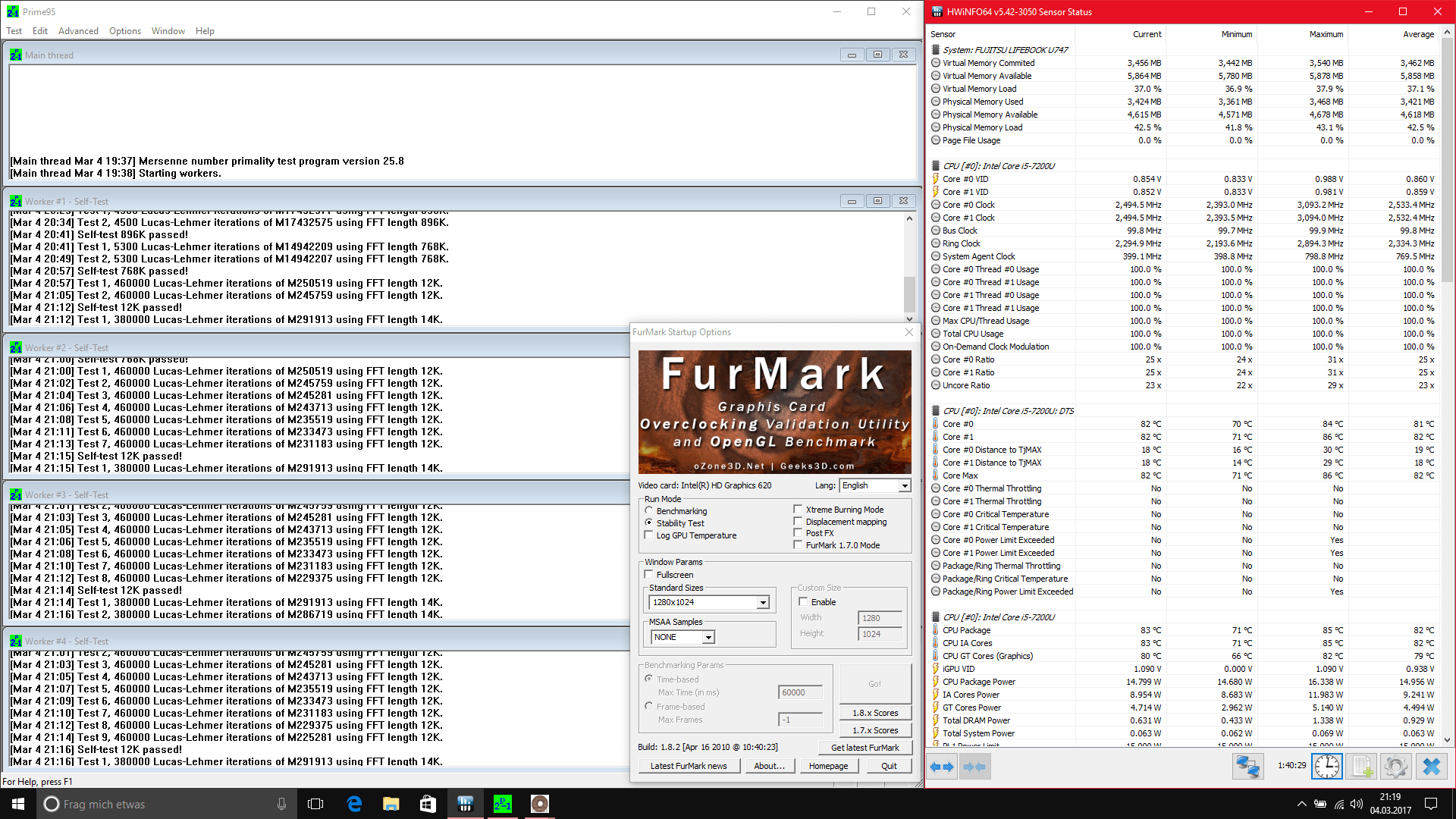
Task: Click the logging sheet with plus icon
Action: click(x=1362, y=767)
